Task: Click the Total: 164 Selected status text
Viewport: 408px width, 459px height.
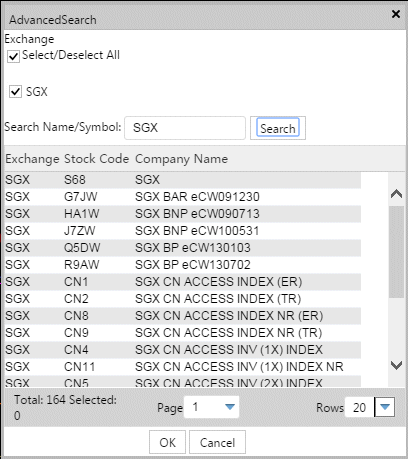Action: tap(65, 407)
